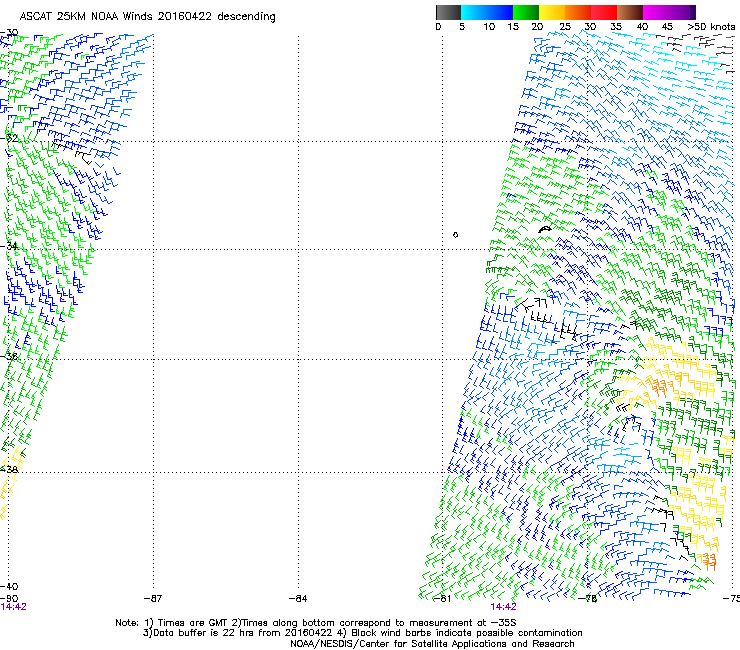Click the '>50 knots' legend label
This screenshot has width=740, height=650.
tap(711, 27)
